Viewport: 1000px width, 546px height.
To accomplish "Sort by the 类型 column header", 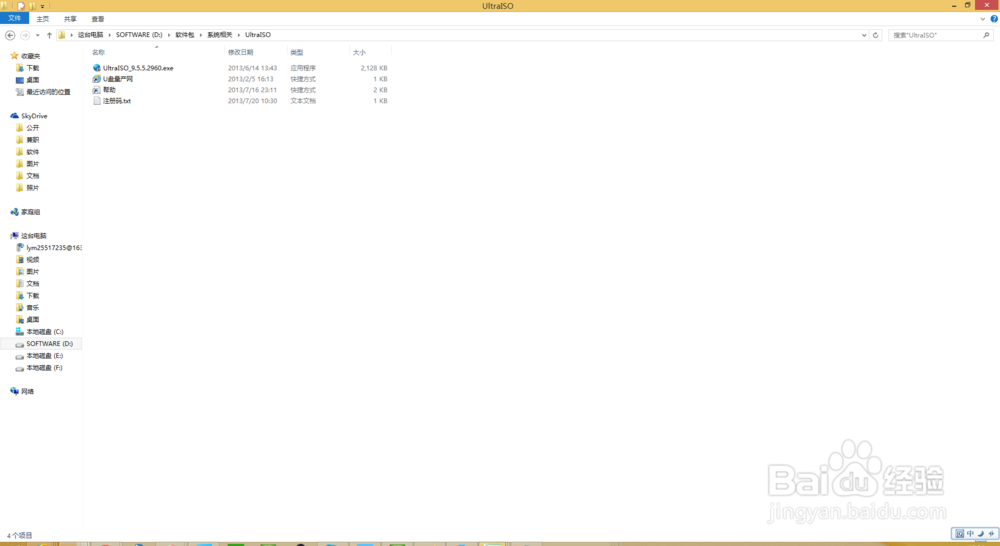I will pos(297,52).
